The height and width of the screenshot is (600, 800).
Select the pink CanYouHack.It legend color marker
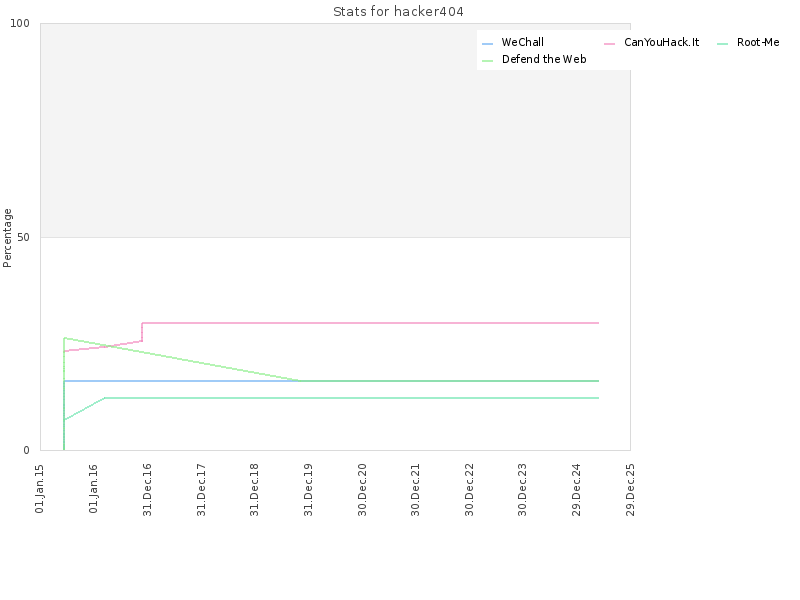click(610, 44)
